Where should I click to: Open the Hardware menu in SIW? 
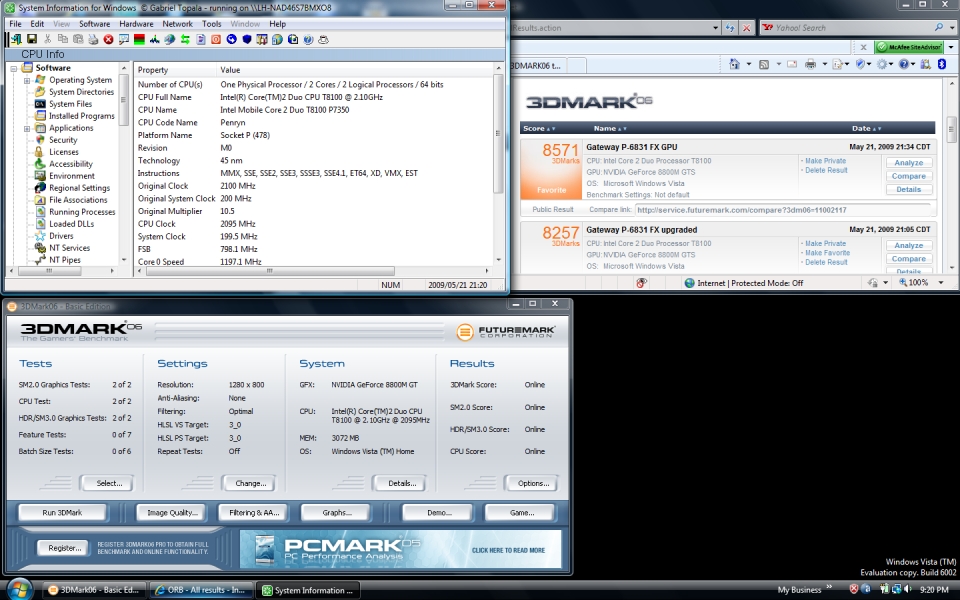(x=137, y=24)
